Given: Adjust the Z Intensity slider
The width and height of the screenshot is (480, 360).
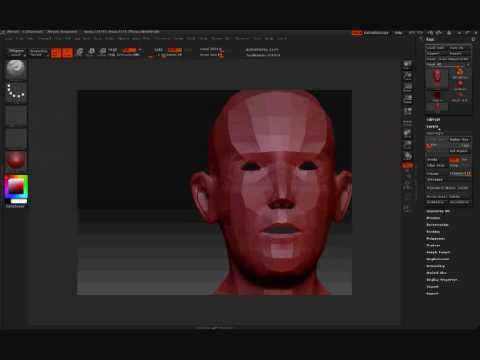Looking at the screenshot, I should coord(170,55).
